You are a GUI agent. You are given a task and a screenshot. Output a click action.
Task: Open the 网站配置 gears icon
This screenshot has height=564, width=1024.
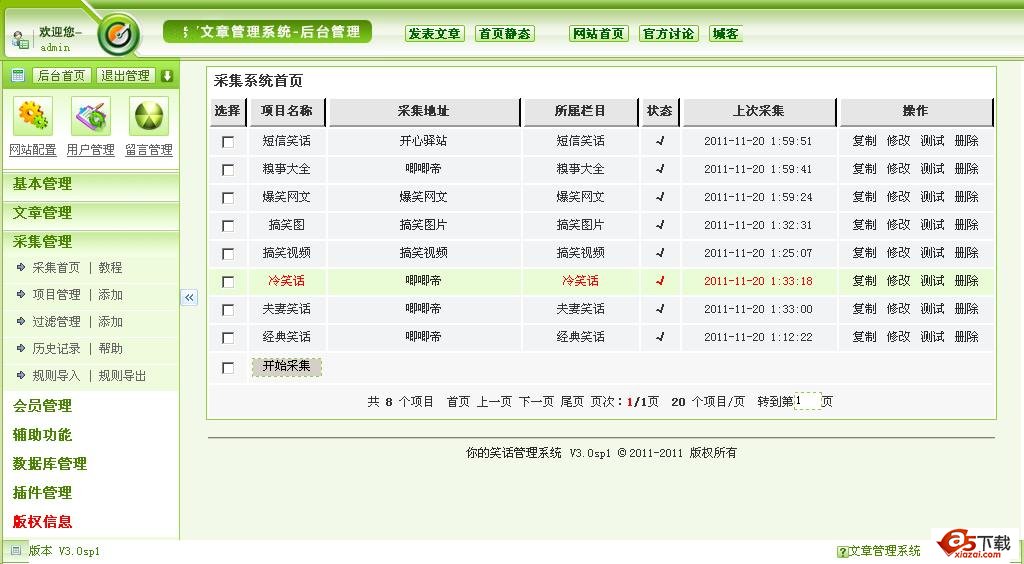click(x=33, y=116)
